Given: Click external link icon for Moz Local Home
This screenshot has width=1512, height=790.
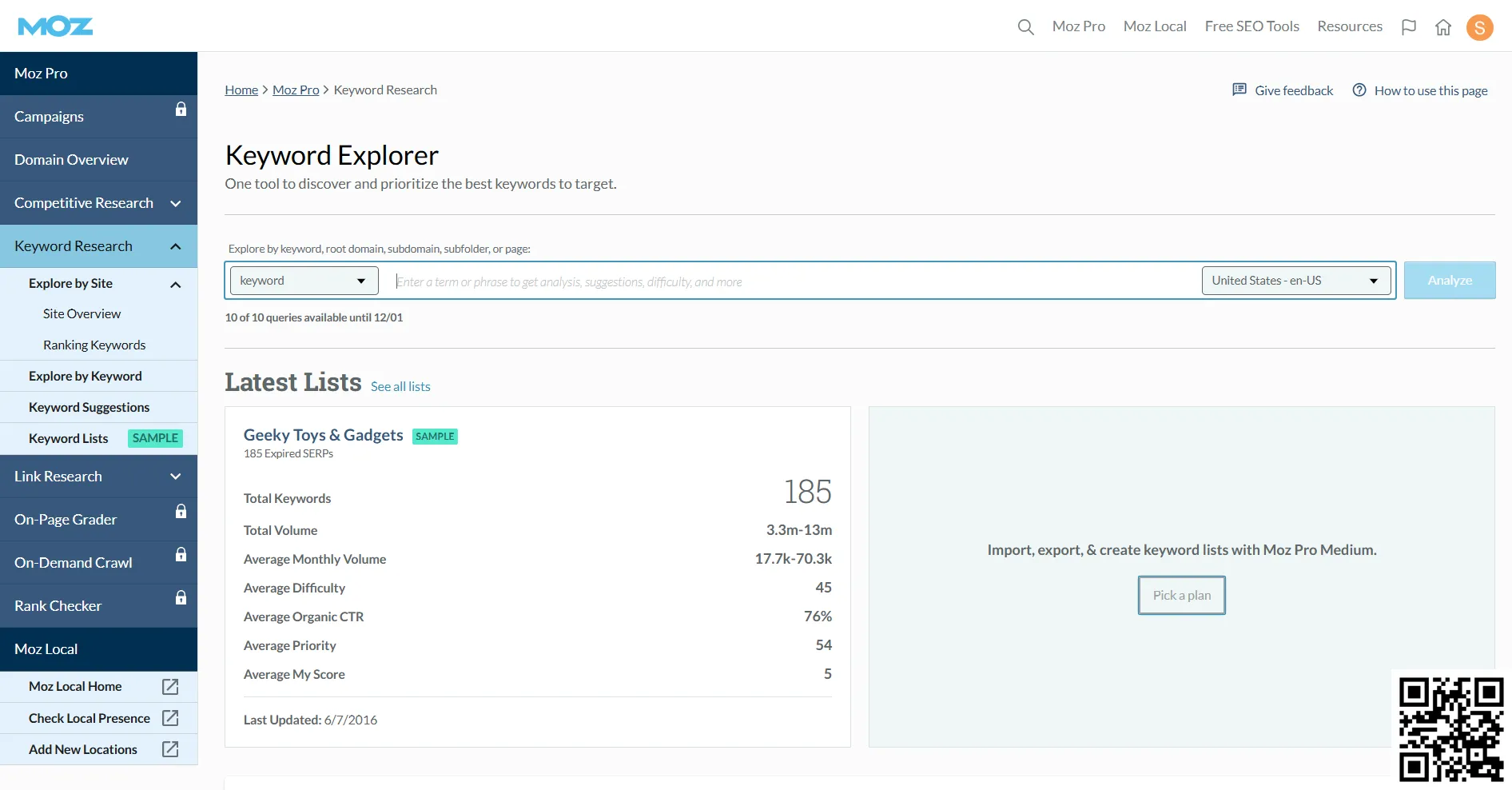Looking at the screenshot, I should tap(170, 686).
